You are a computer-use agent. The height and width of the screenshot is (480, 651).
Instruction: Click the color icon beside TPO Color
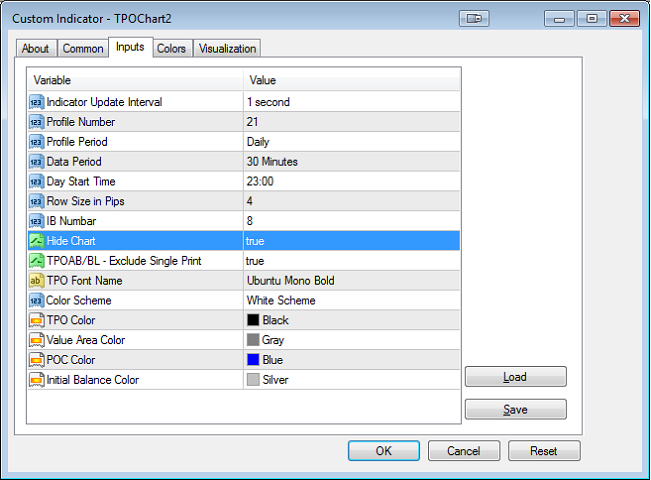[37, 320]
